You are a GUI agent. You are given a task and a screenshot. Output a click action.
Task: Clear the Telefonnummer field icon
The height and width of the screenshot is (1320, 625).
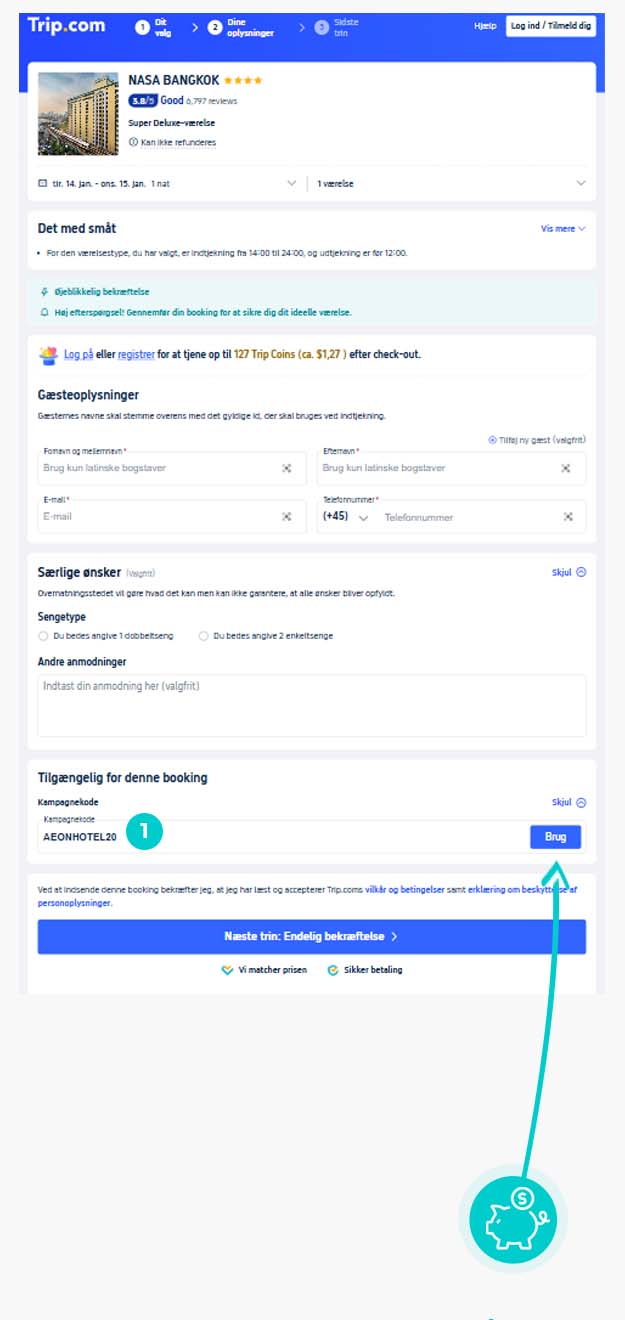(567, 517)
